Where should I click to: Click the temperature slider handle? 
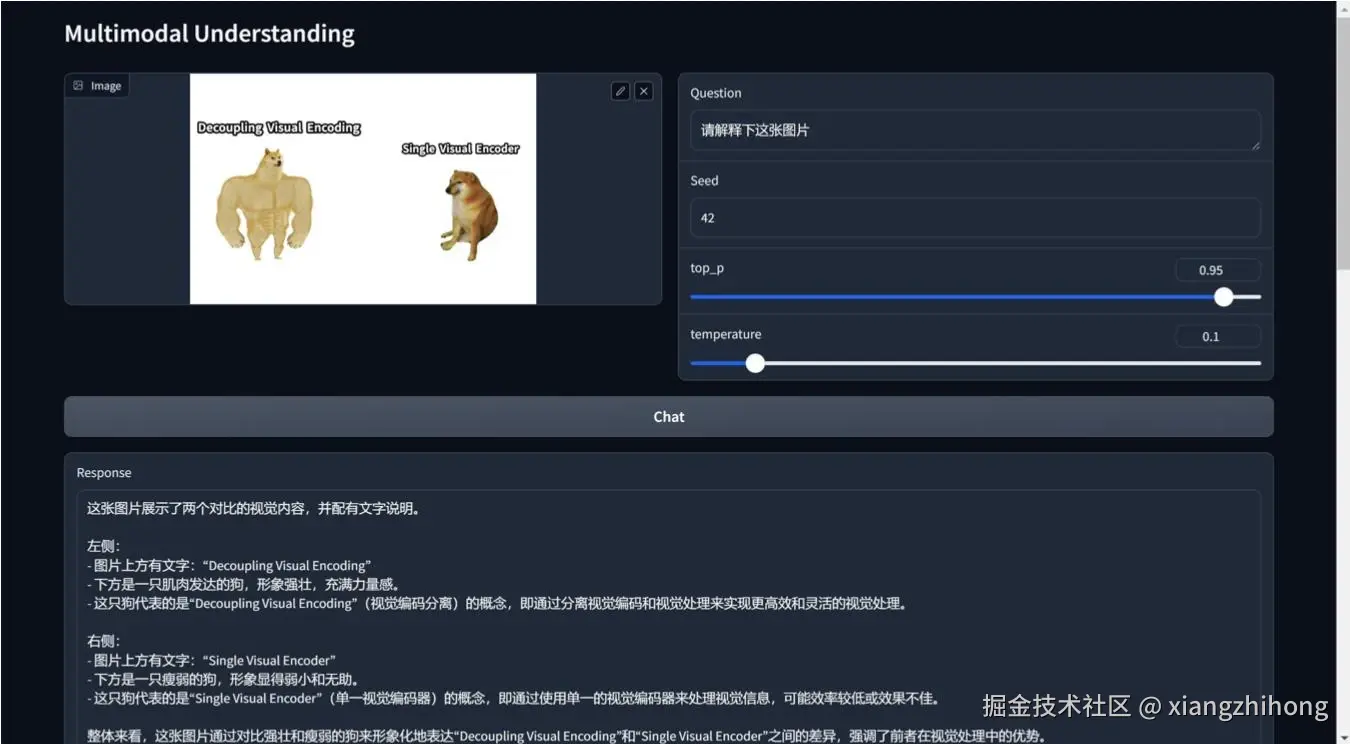755,363
